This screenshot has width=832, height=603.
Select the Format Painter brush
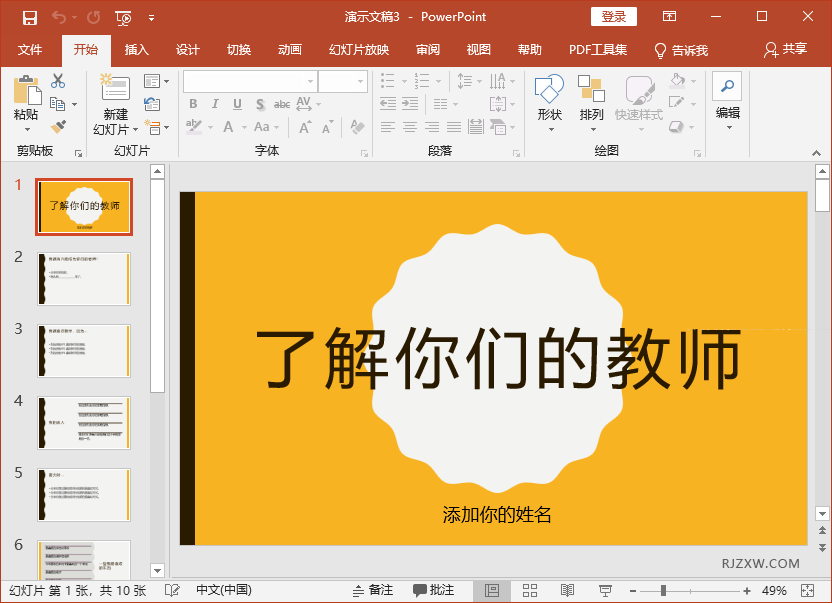(58, 127)
